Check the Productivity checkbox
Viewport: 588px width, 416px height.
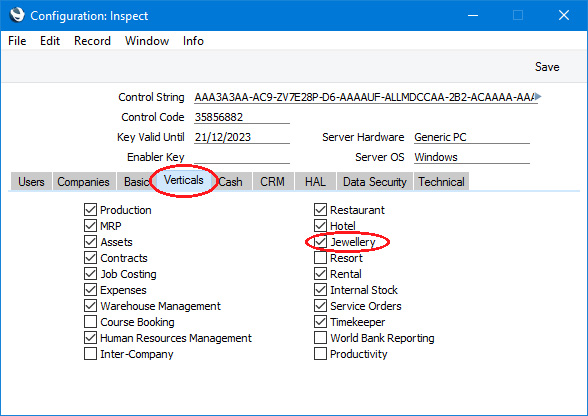pyautogui.click(x=320, y=354)
